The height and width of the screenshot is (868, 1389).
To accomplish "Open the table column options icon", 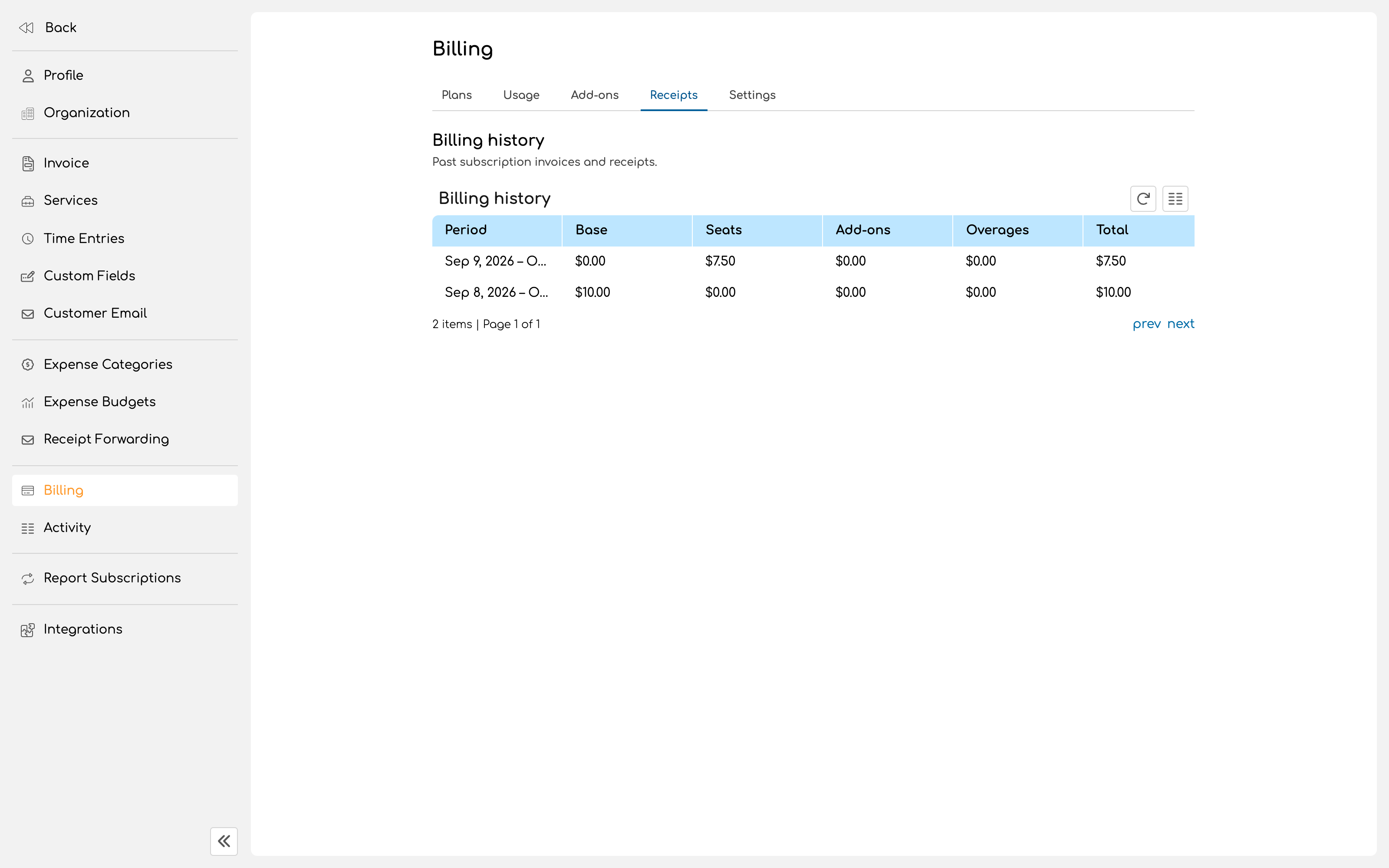I will [x=1175, y=199].
